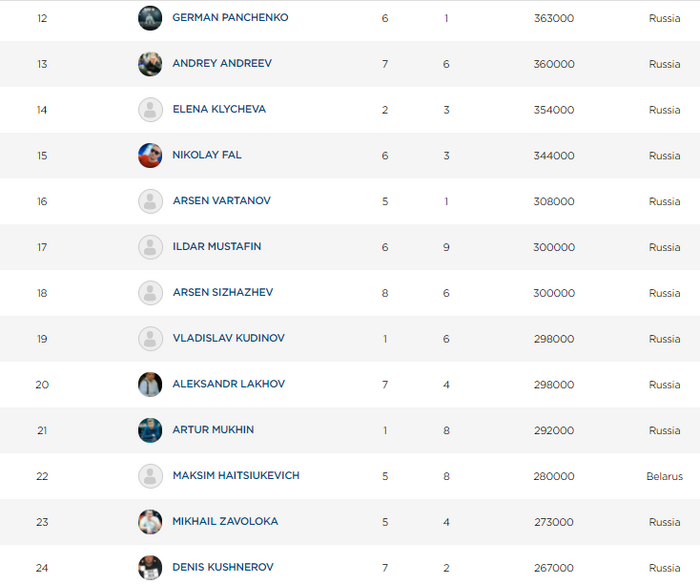Image resolution: width=700 pixels, height=584 pixels.
Task: Click Andrey Andreev's profile photo
Action: [150, 64]
